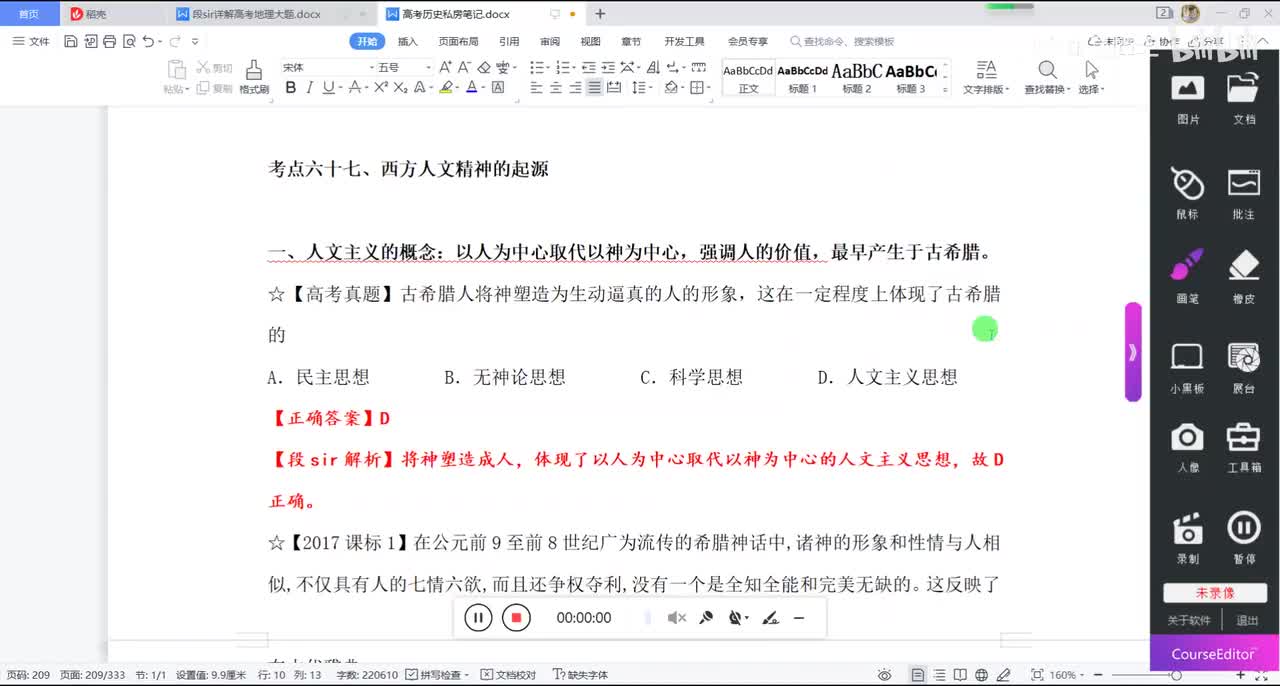The height and width of the screenshot is (686, 1280).
Task: Open the 人像 camera tool
Action: pos(1188,447)
